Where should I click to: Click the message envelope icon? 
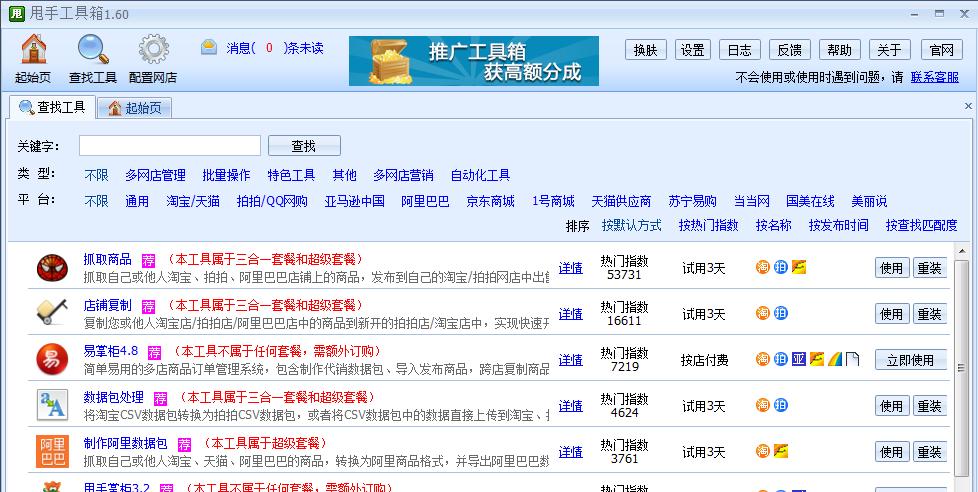coord(209,47)
